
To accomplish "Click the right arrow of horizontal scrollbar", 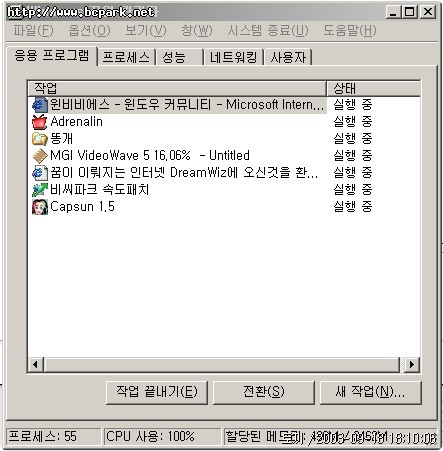I will [x=412, y=365].
